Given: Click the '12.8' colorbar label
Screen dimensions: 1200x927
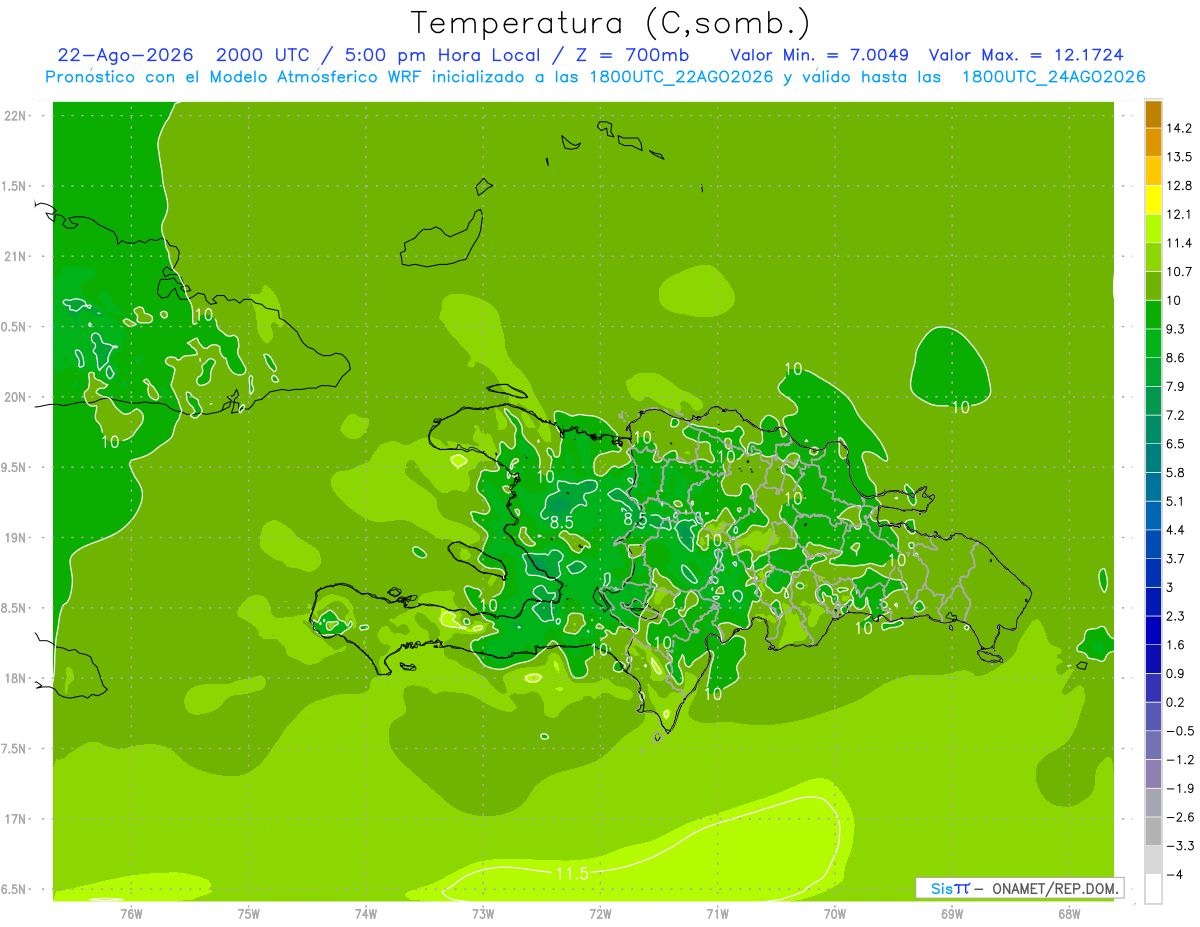Looking at the screenshot, I should pyautogui.click(x=1180, y=186).
